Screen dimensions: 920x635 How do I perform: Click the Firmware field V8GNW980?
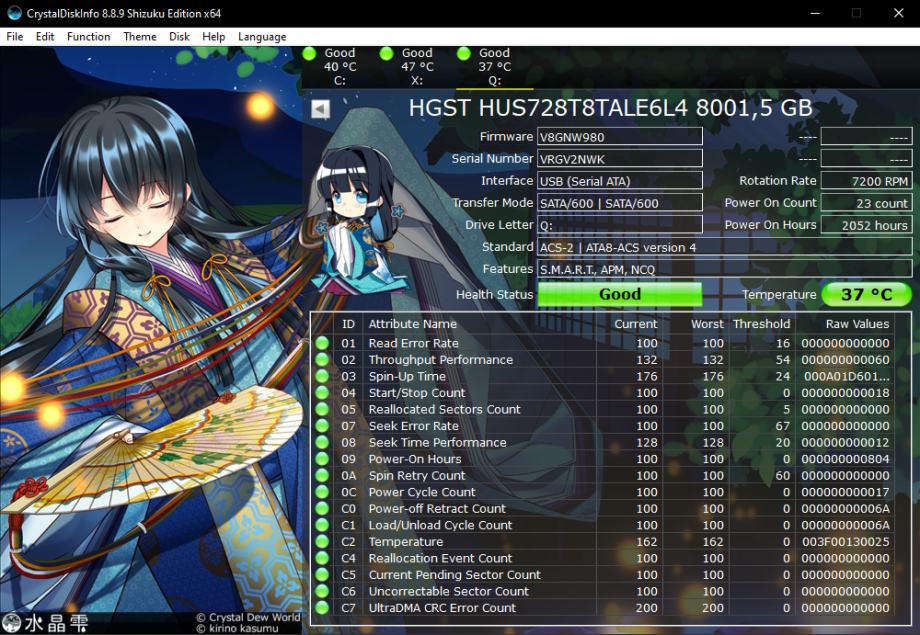[x=620, y=137]
